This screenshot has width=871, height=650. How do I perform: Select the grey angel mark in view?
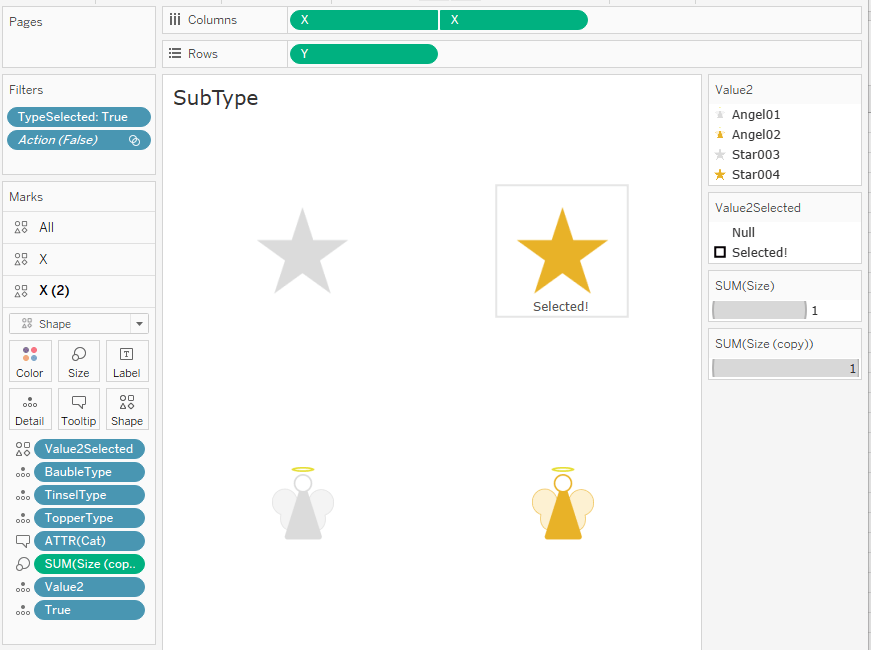click(302, 505)
